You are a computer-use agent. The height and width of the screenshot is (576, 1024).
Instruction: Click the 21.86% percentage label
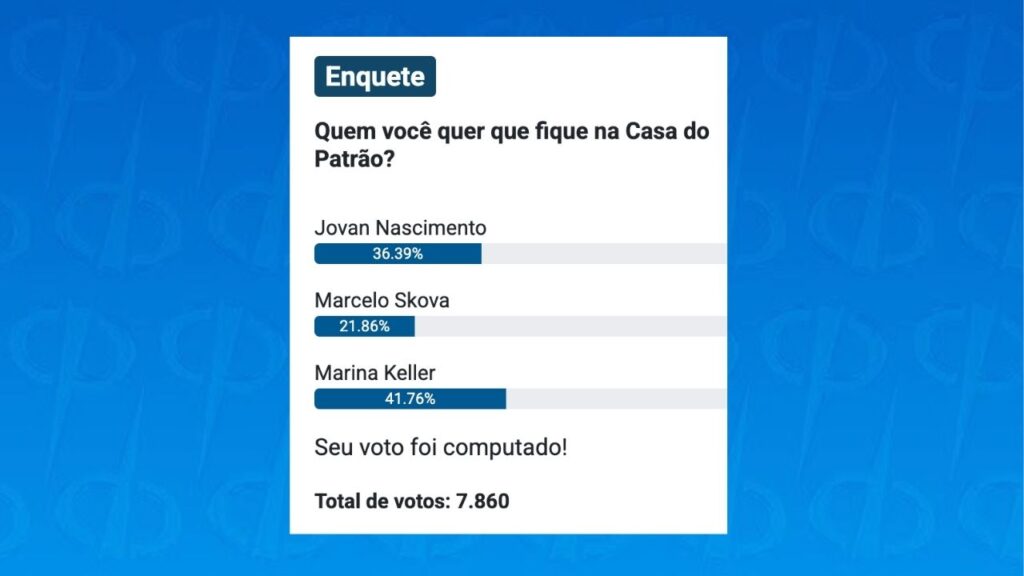tap(364, 326)
